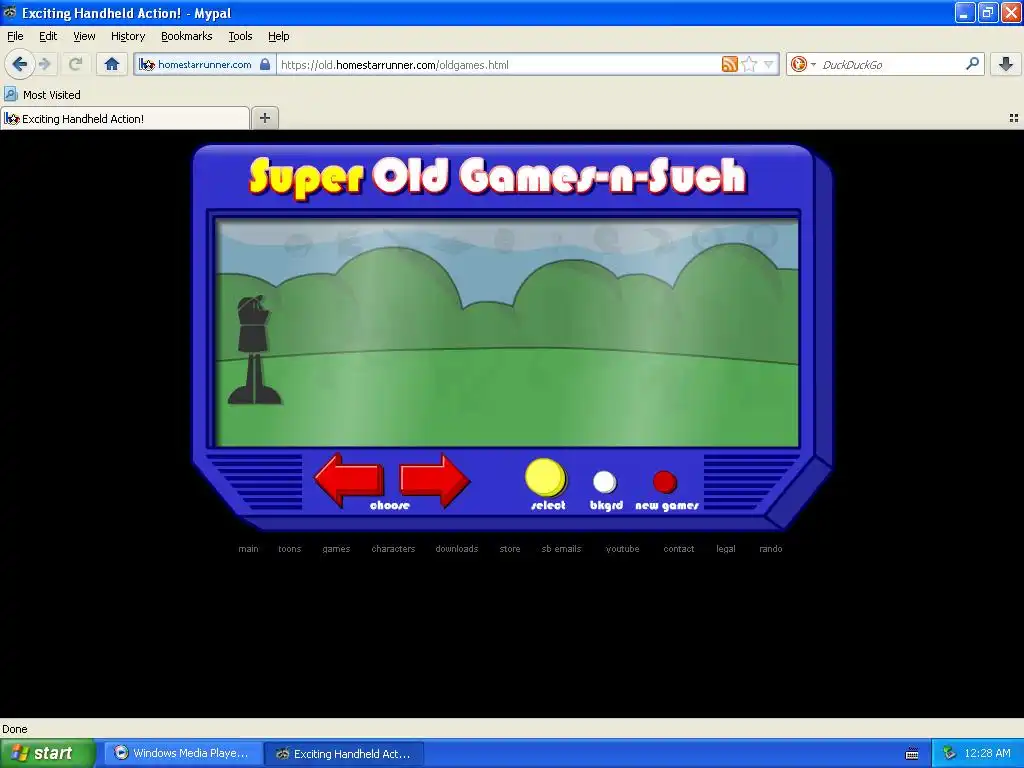The image size is (1024, 768).
Task: Open the Windows start button
Action: pos(47,753)
